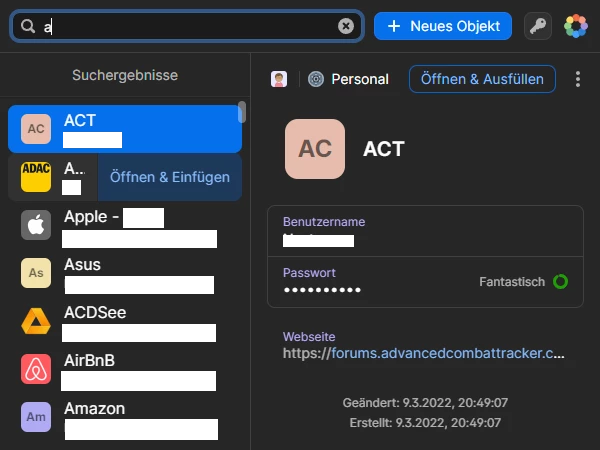This screenshot has height=450, width=600.
Task: Click the user avatar icon beside Personal
Action: coord(279,79)
